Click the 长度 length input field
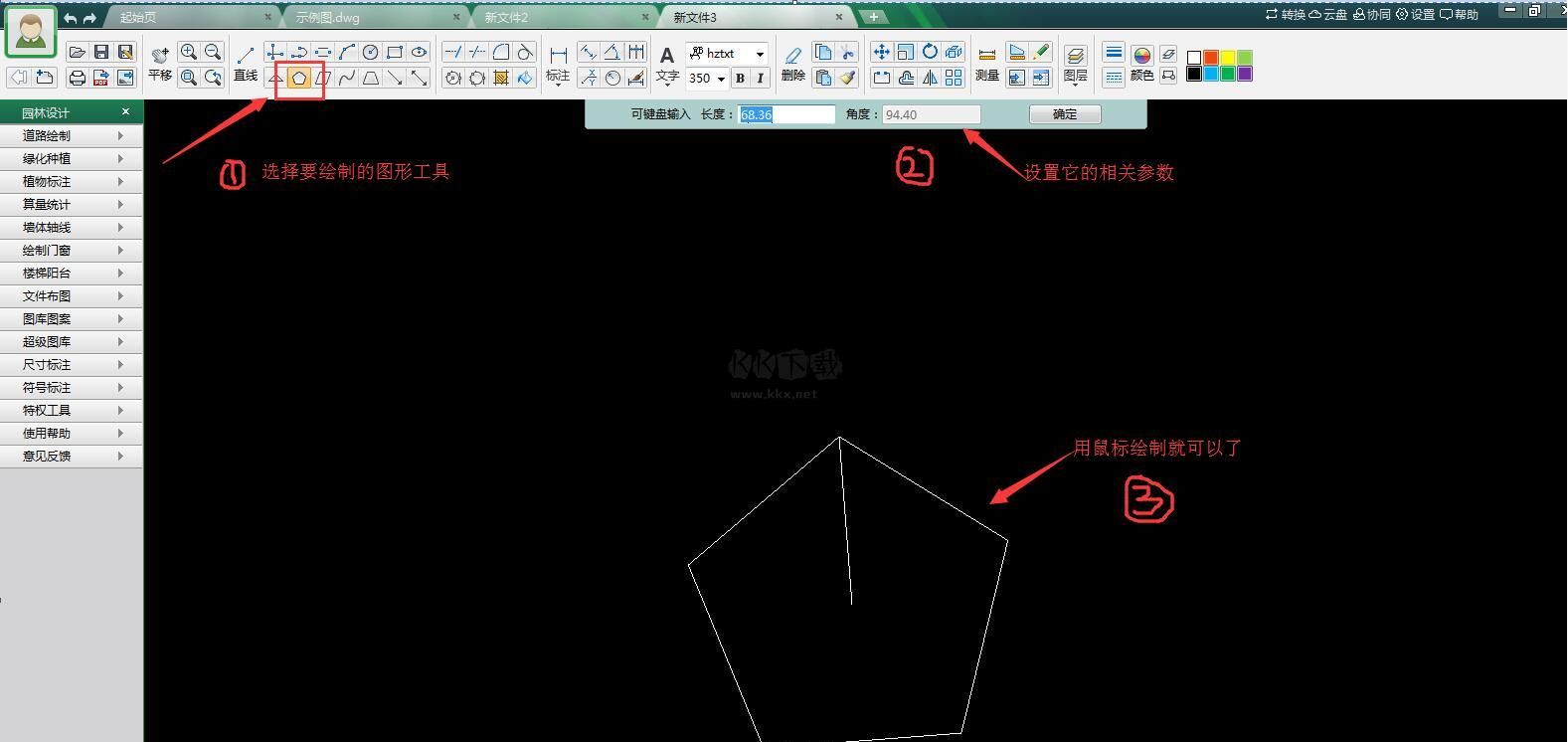The image size is (1568, 742). click(786, 114)
